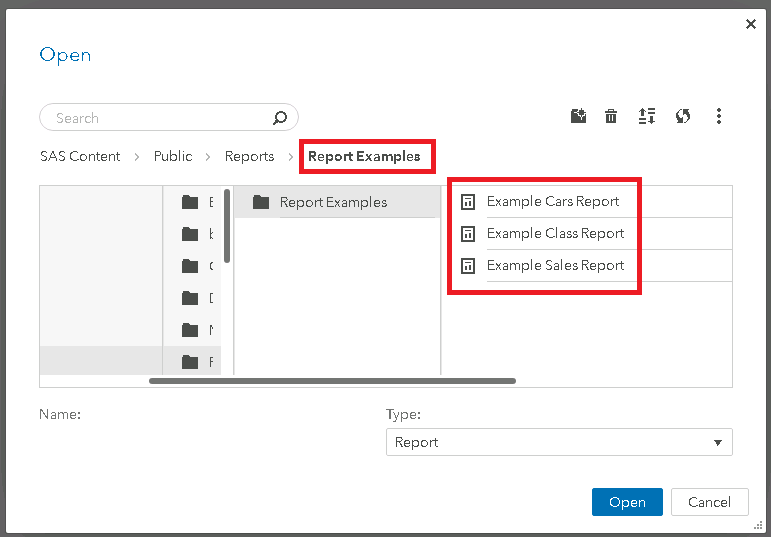The height and width of the screenshot is (537, 771).
Task: Select the Report Examples folder
Action: (x=333, y=202)
